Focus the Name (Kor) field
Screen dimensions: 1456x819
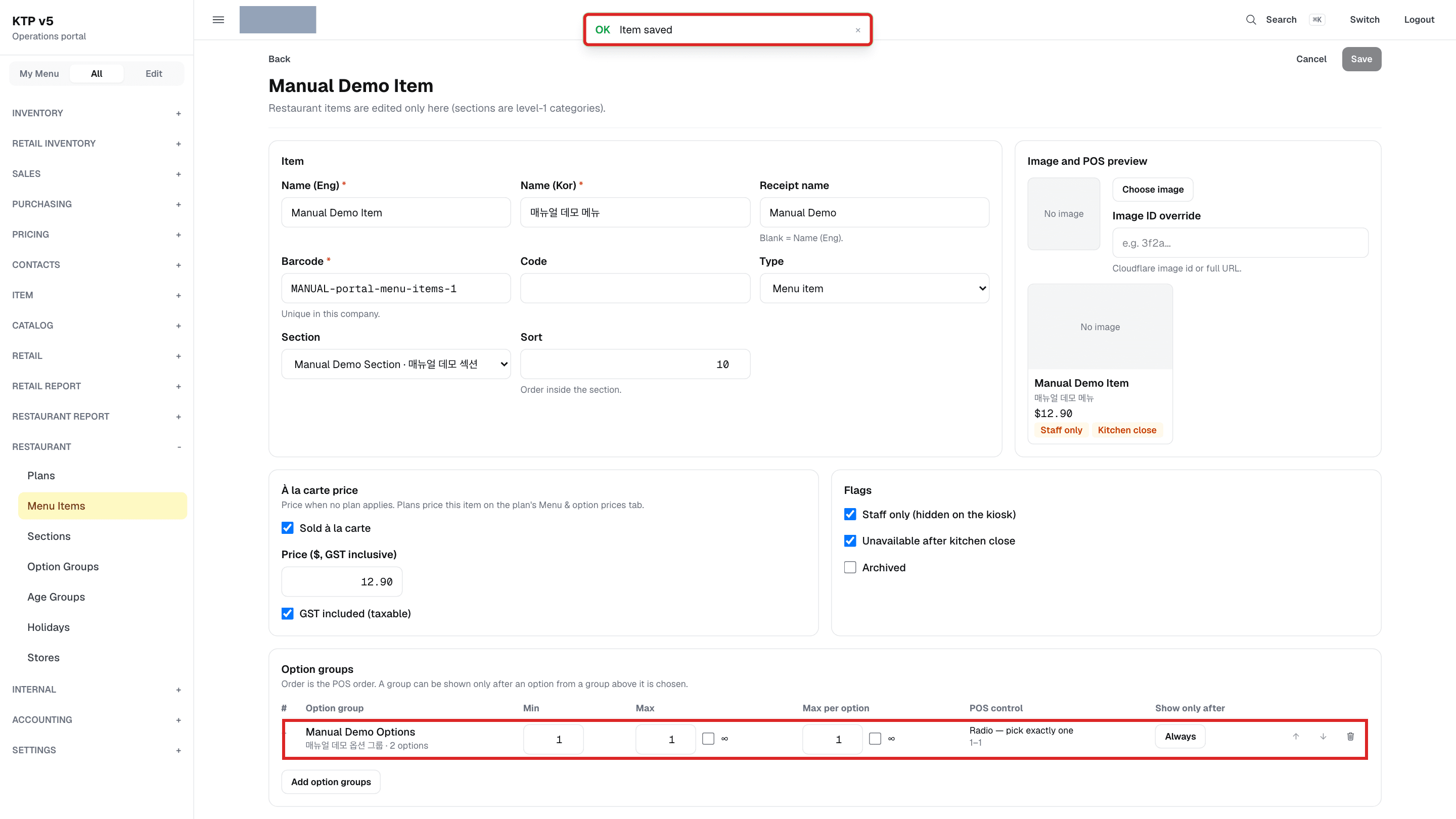(x=635, y=212)
